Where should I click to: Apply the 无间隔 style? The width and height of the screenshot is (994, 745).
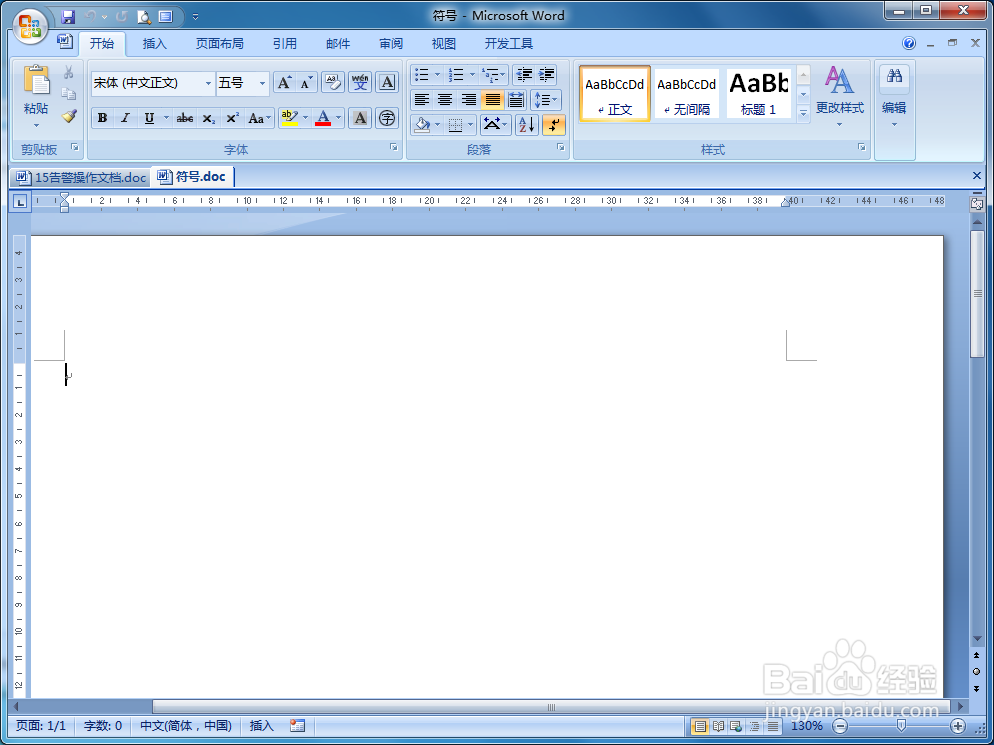[687, 94]
